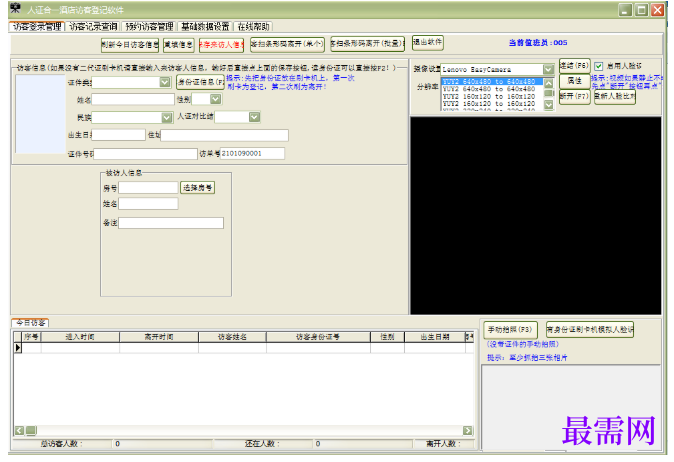
Task: Select the 今日访客 tab above the table
Action: click(x=31, y=323)
